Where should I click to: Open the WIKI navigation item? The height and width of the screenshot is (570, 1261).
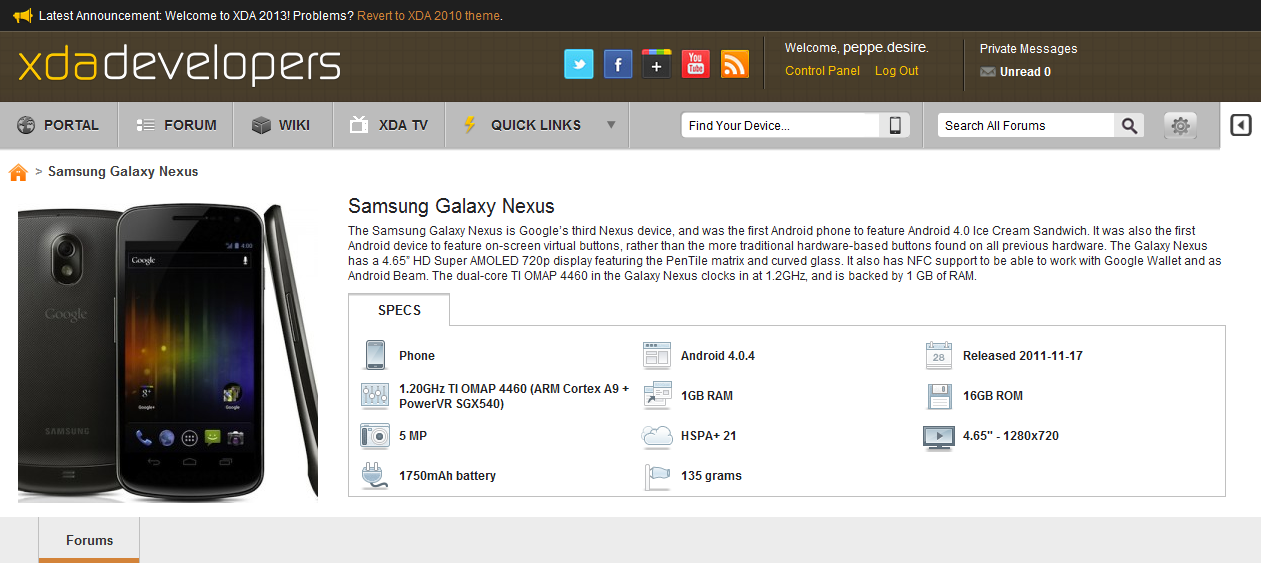pyautogui.click(x=283, y=125)
